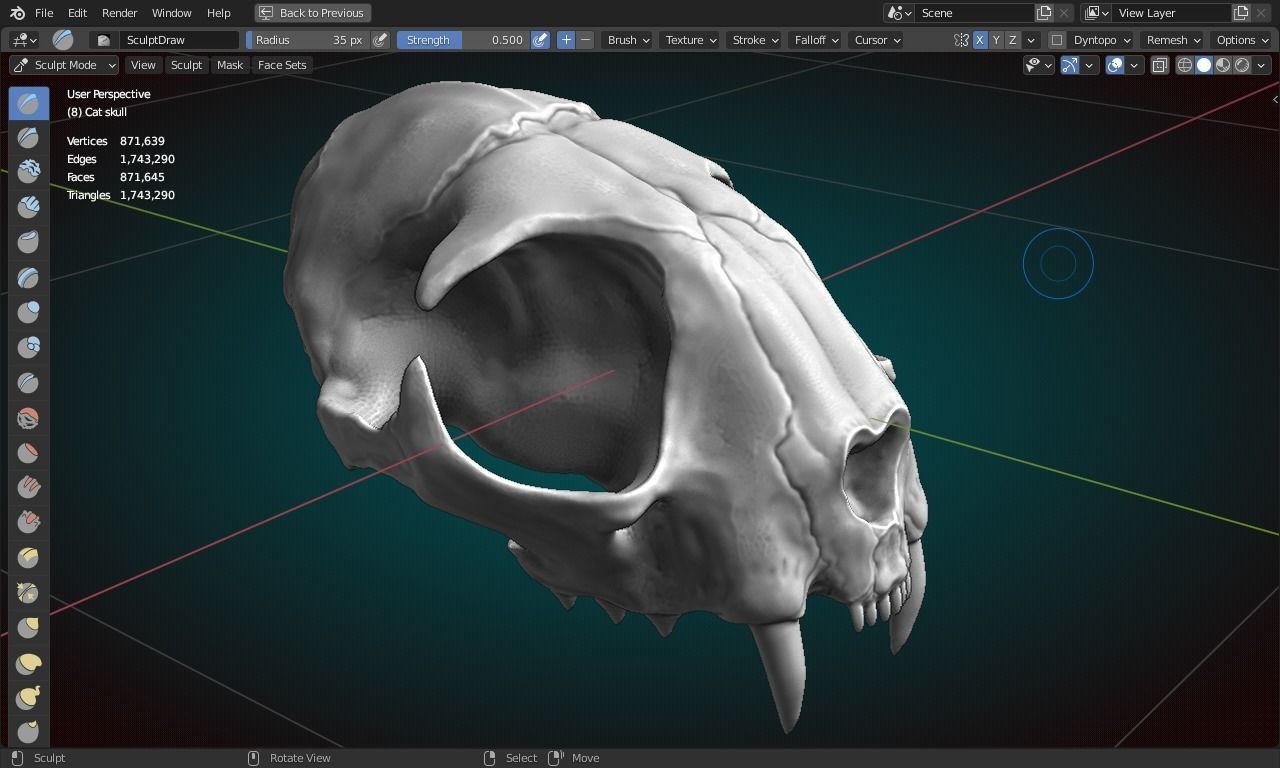Screen dimensions: 1280x768
Task: Select the Clay Strips brush
Action: click(28, 207)
